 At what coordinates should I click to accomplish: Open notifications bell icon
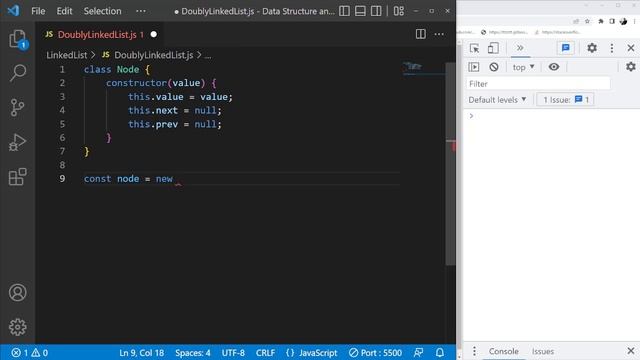440,352
